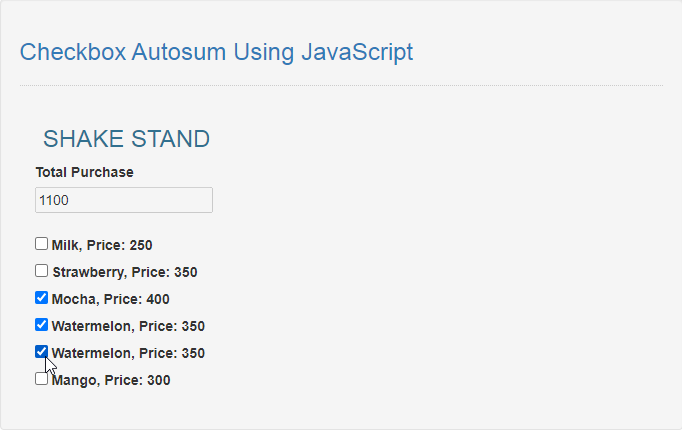This screenshot has width=682, height=430.
Task: Click the word Checkbox in page title
Action: click(x=73, y=52)
